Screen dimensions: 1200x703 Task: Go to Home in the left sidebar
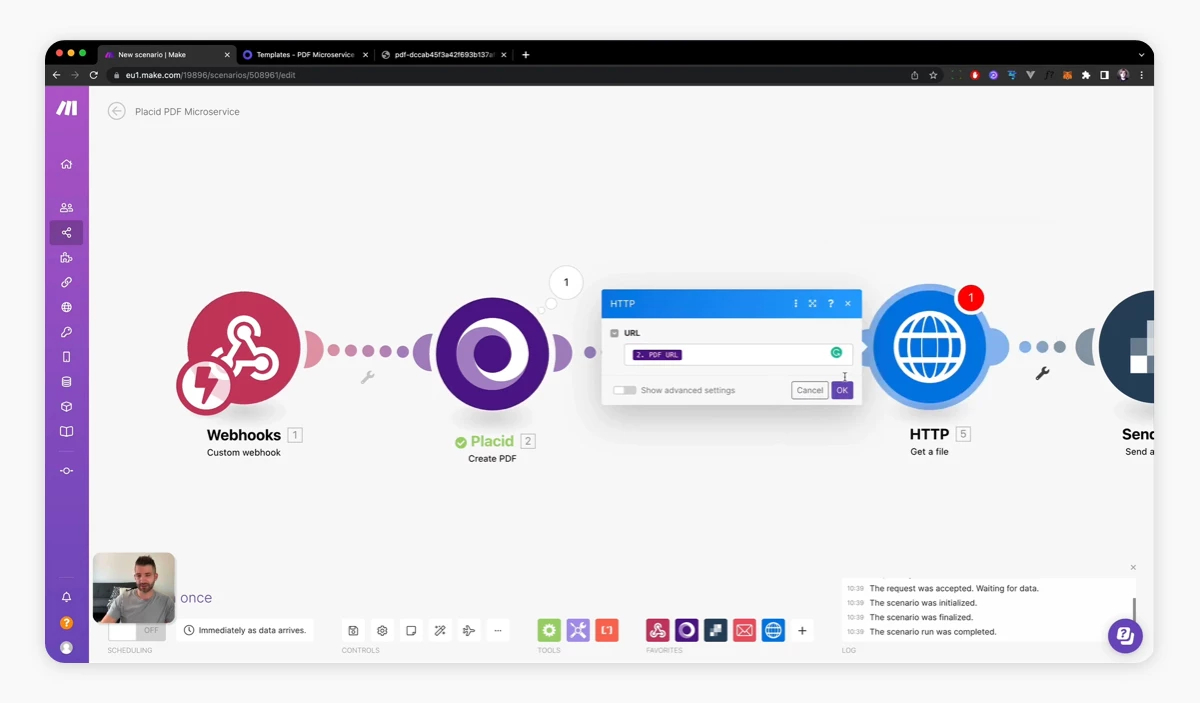[66, 164]
